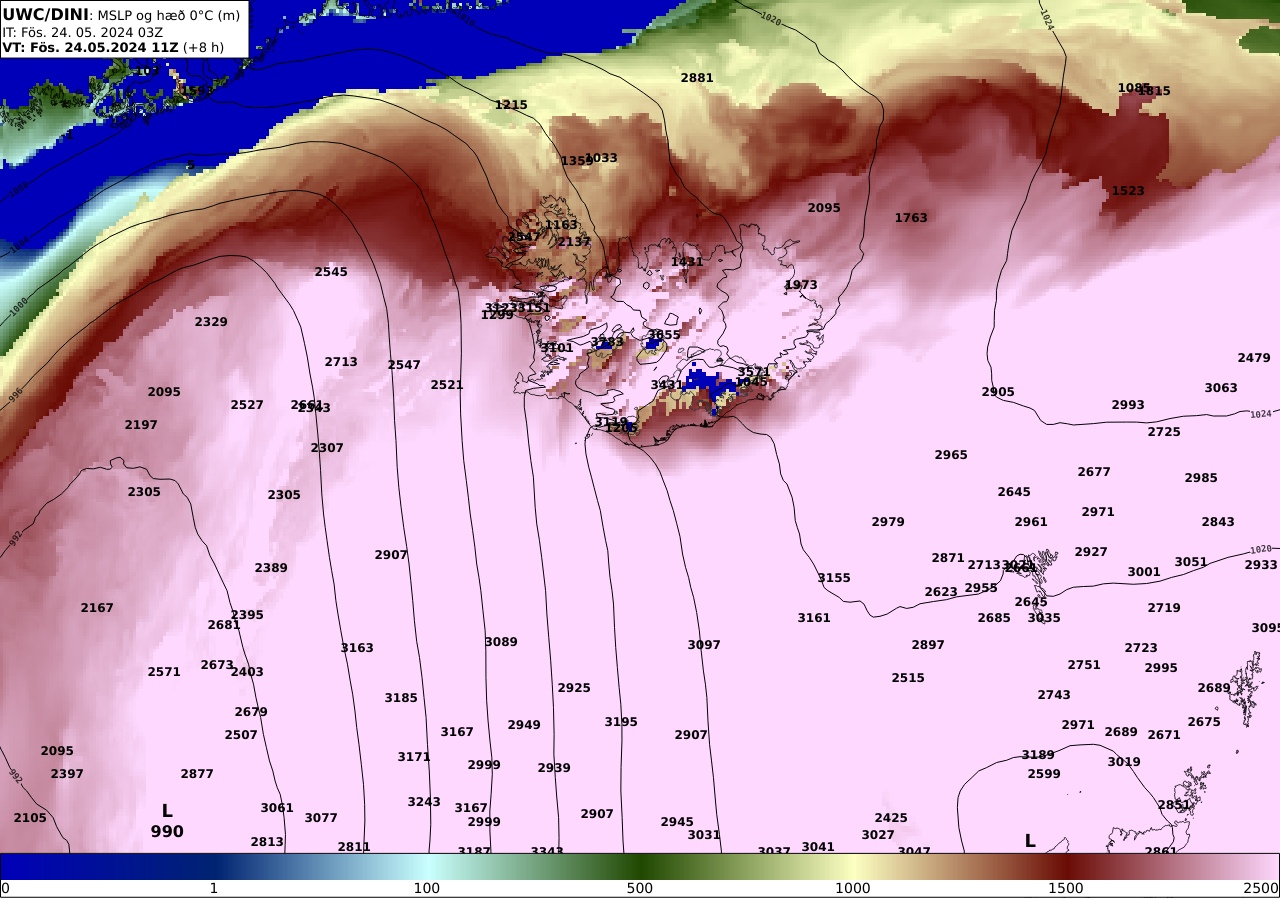Click the low pressure marker L 990
Image resolution: width=1280 pixels, height=898 pixels.
pyautogui.click(x=167, y=821)
